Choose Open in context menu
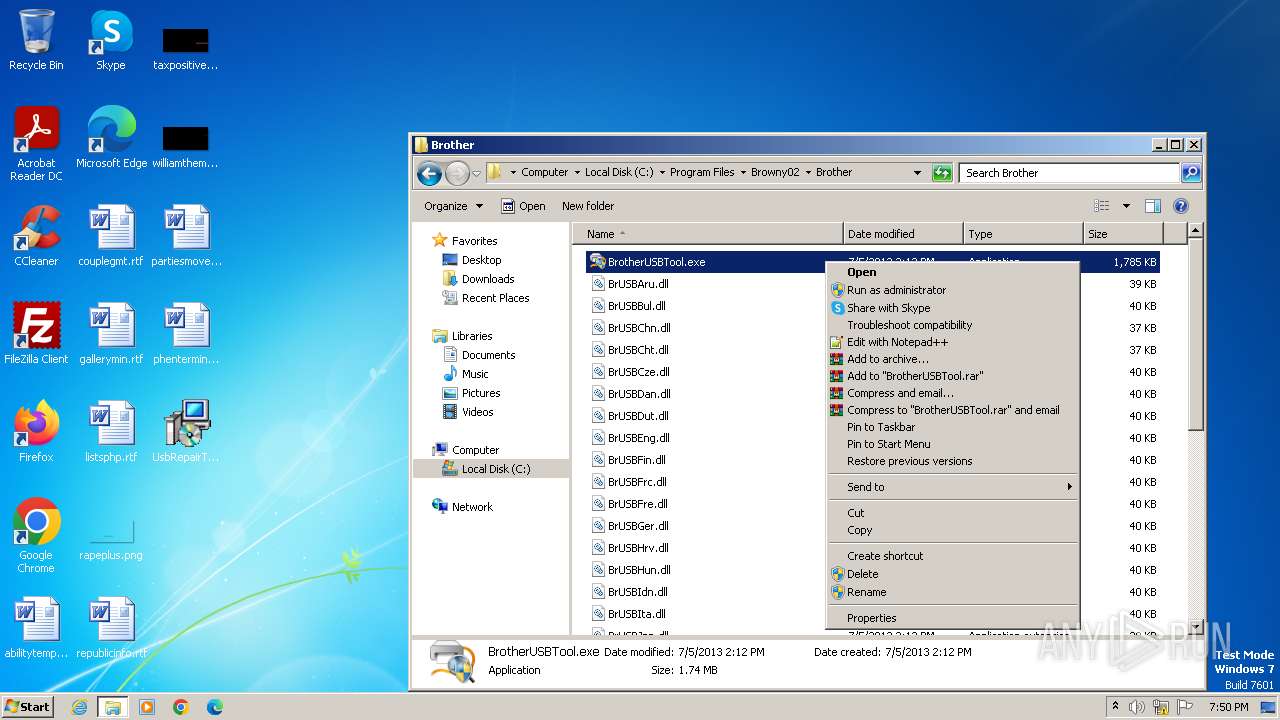Image resolution: width=1280 pixels, height=720 pixels. [952, 272]
